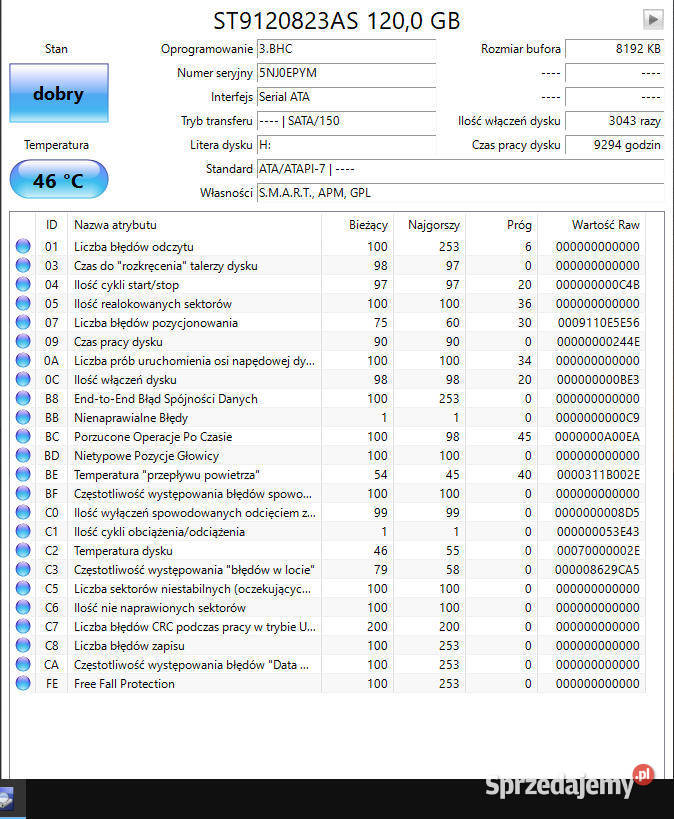The width and height of the screenshot is (674, 819).
Task: Click status orb for attribute C0 row
Action: [x=23, y=512]
